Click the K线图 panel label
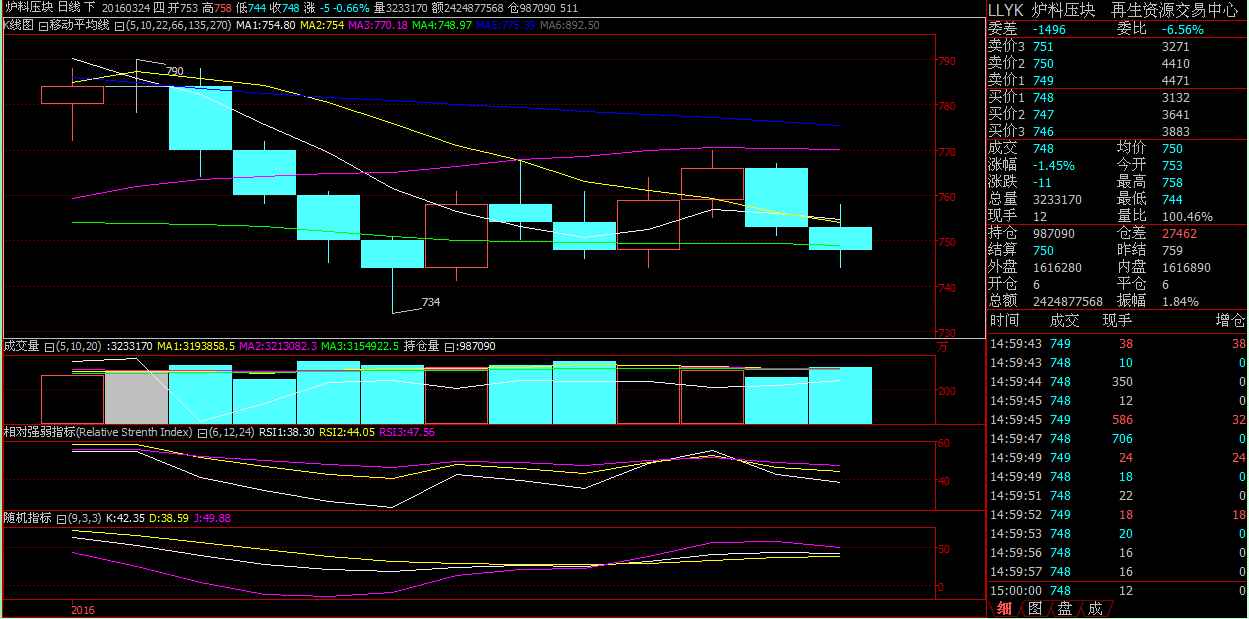 point(18,24)
